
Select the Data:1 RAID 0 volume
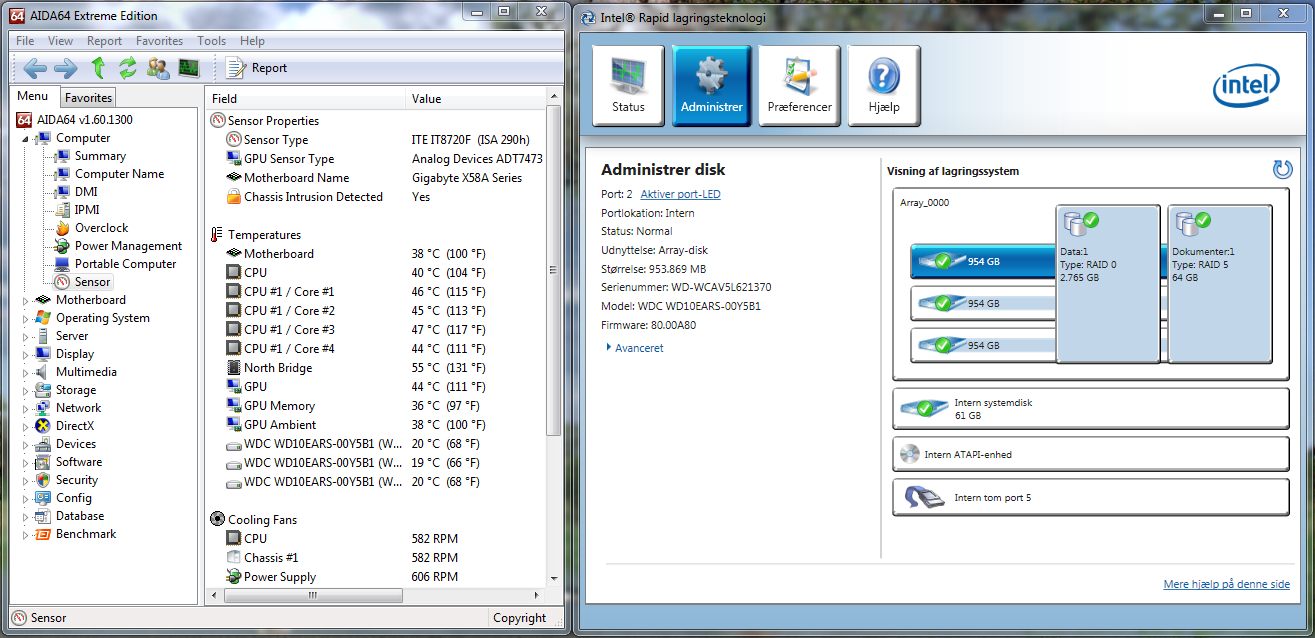1108,284
